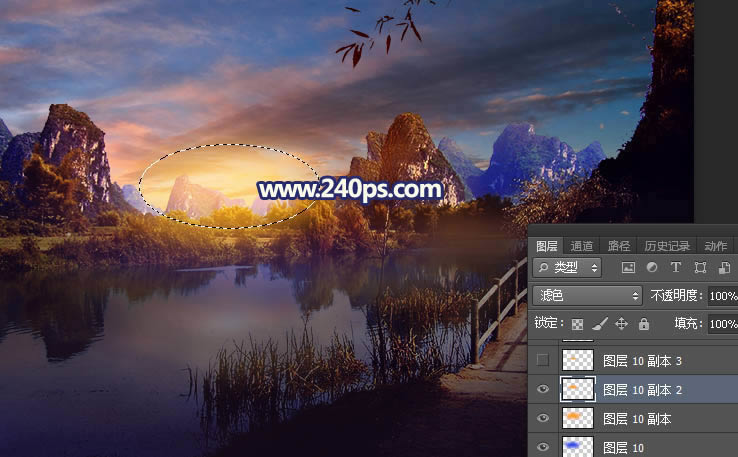The image size is (738, 457).
Task: Click the 不透明度 value field
Action: pyautogui.click(x=722, y=296)
